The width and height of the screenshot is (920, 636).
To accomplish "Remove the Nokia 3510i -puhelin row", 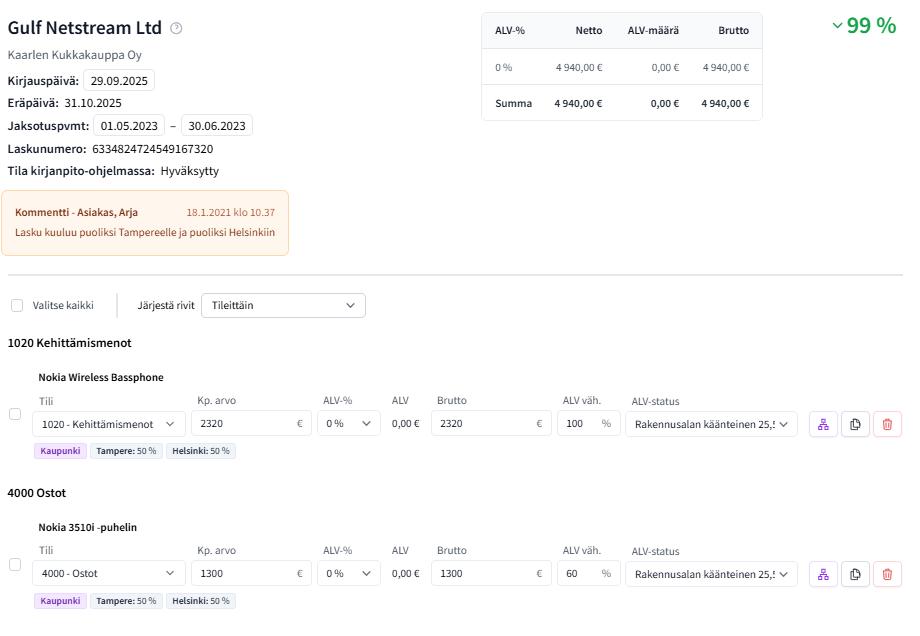I will coord(887,574).
